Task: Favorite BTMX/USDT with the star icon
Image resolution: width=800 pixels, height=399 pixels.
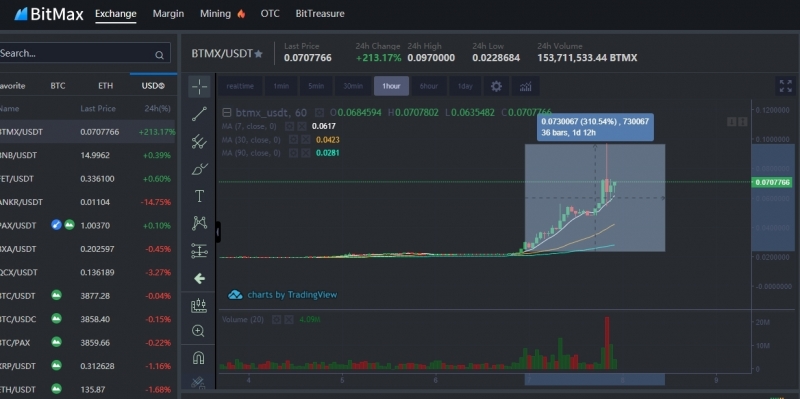Action: pyautogui.click(x=259, y=54)
